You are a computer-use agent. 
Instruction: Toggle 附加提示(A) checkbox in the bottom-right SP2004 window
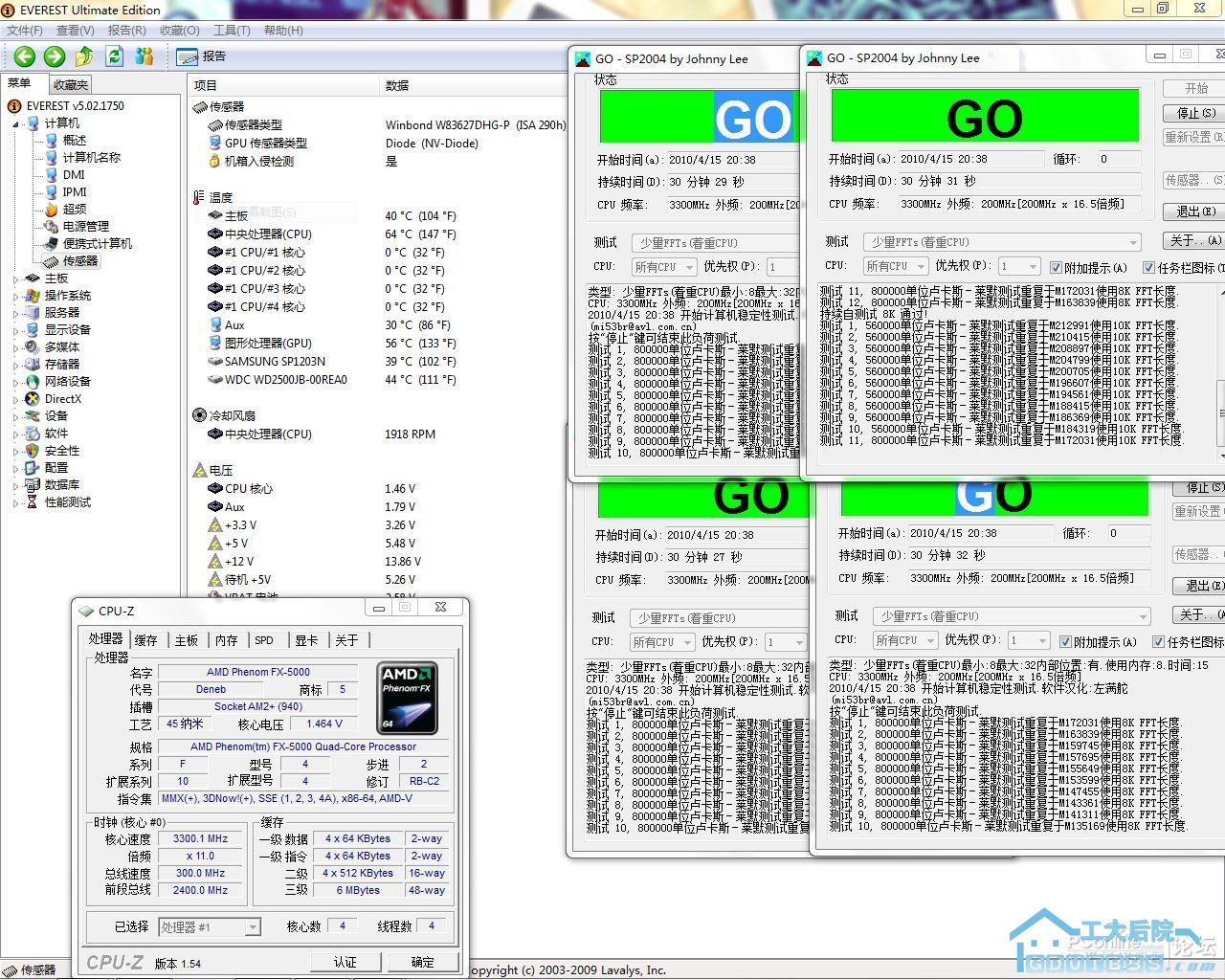tap(1065, 641)
